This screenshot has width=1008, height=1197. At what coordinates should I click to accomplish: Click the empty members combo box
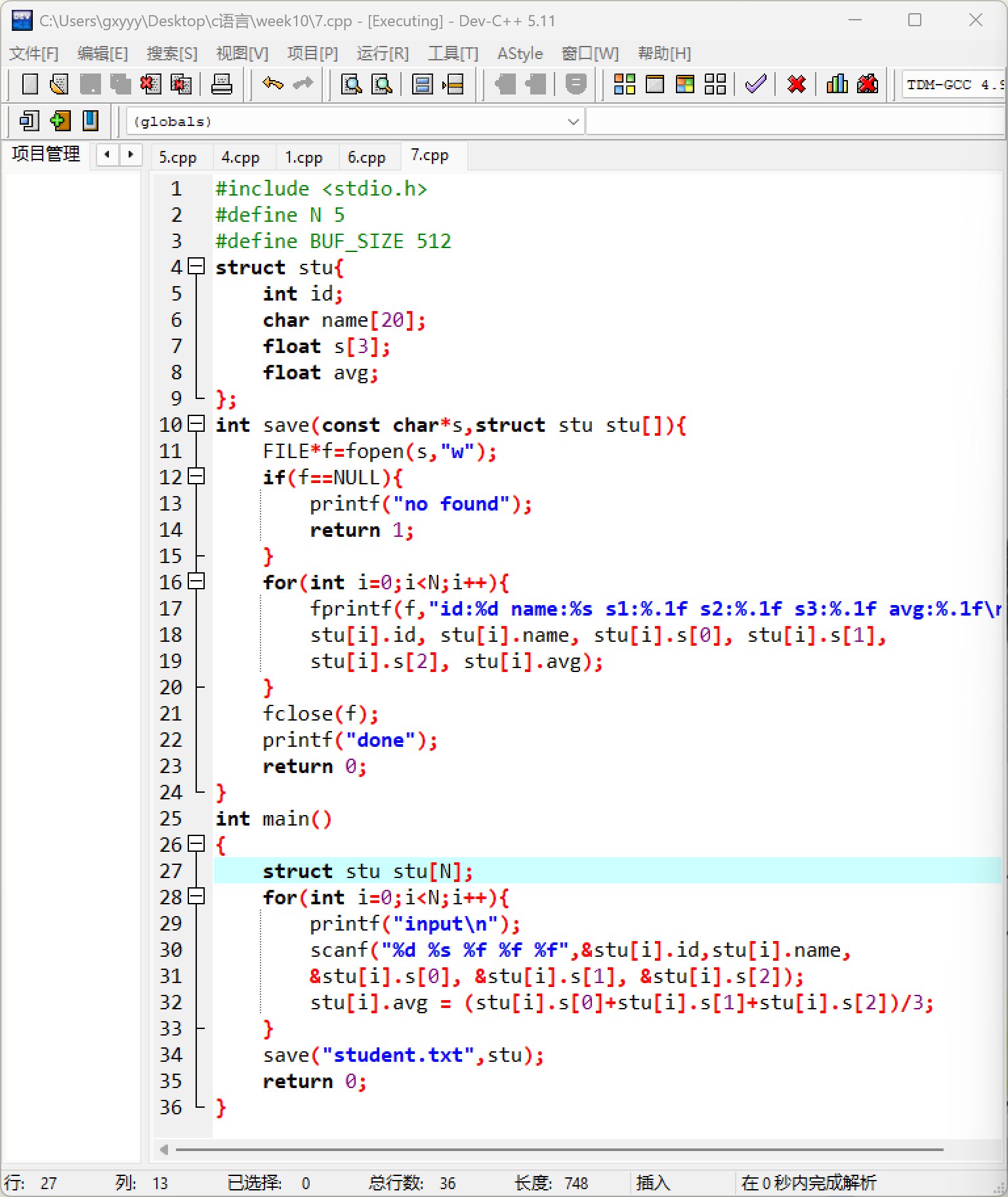coord(795,121)
